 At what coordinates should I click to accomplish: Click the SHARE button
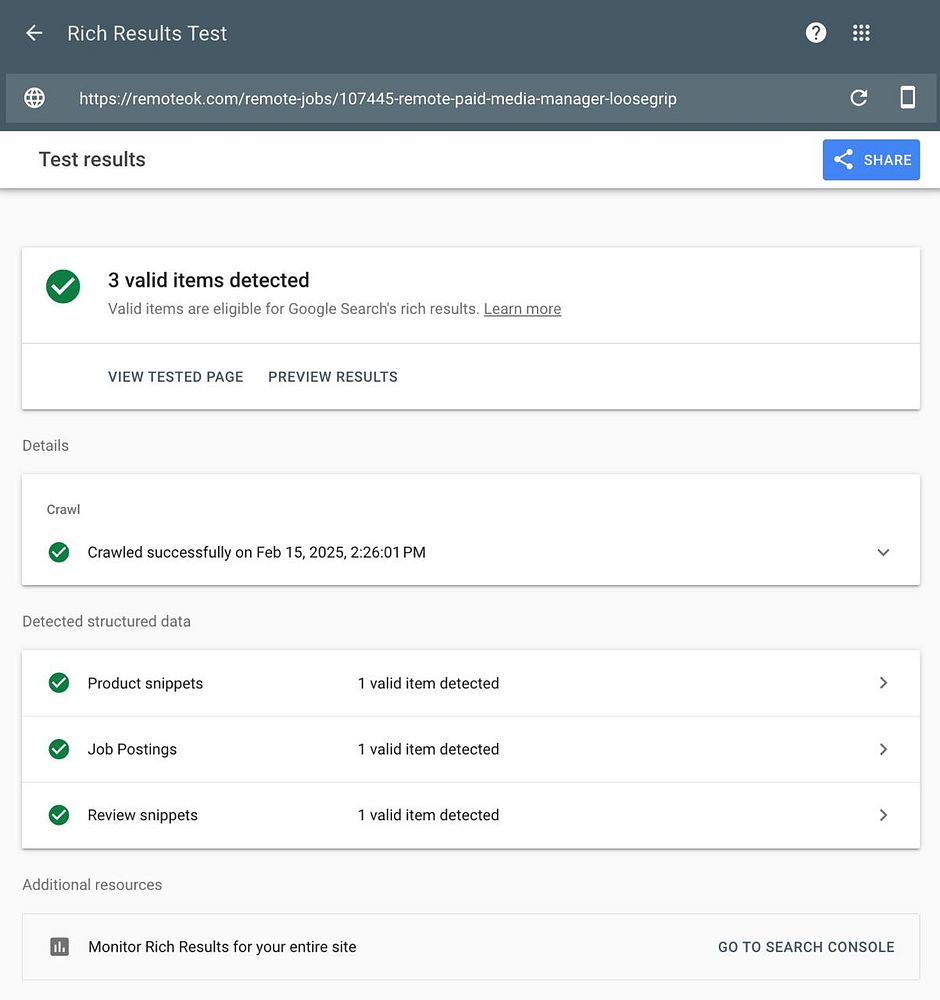tap(871, 160)
